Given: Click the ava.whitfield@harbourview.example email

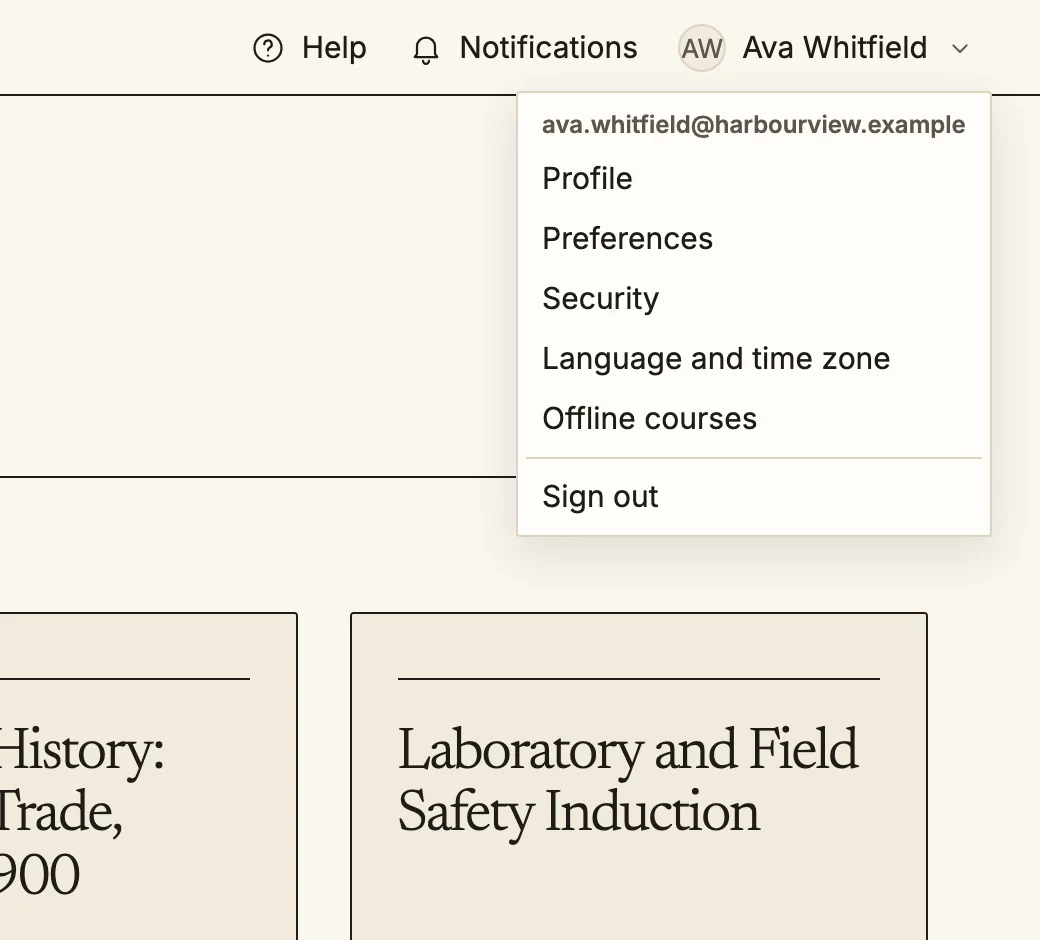Looking at the screenshot, I should click(x=753, y=125).
